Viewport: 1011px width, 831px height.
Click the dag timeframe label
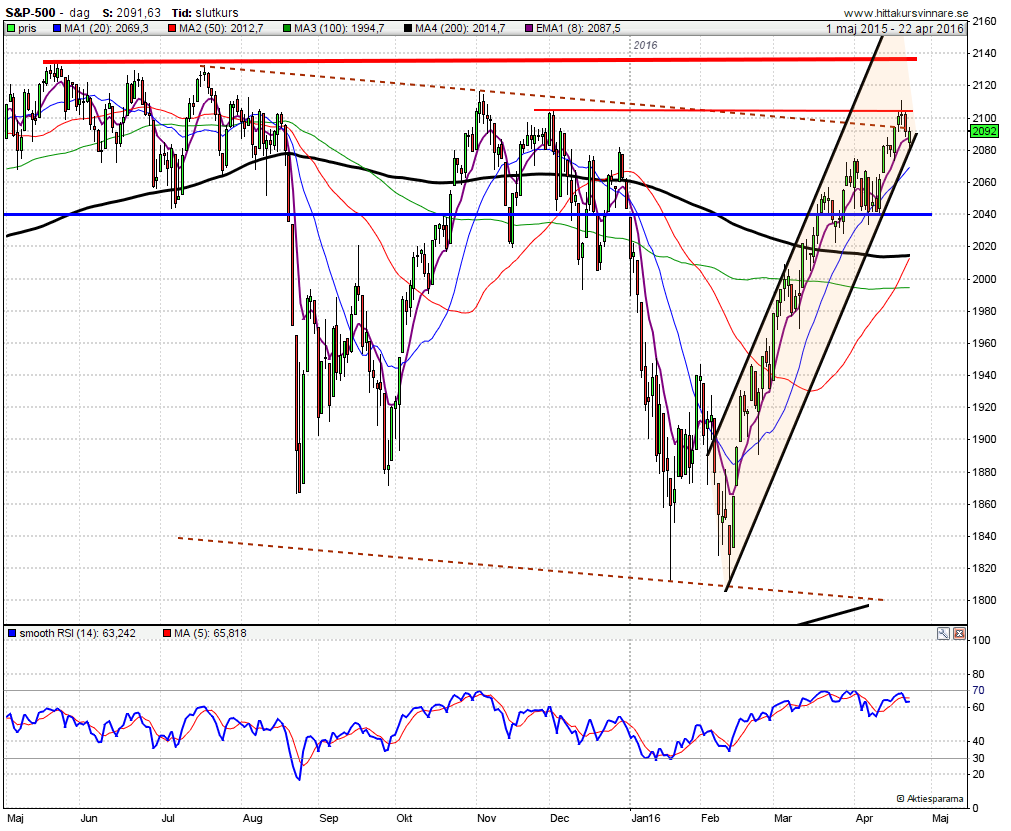click(79, 12)
